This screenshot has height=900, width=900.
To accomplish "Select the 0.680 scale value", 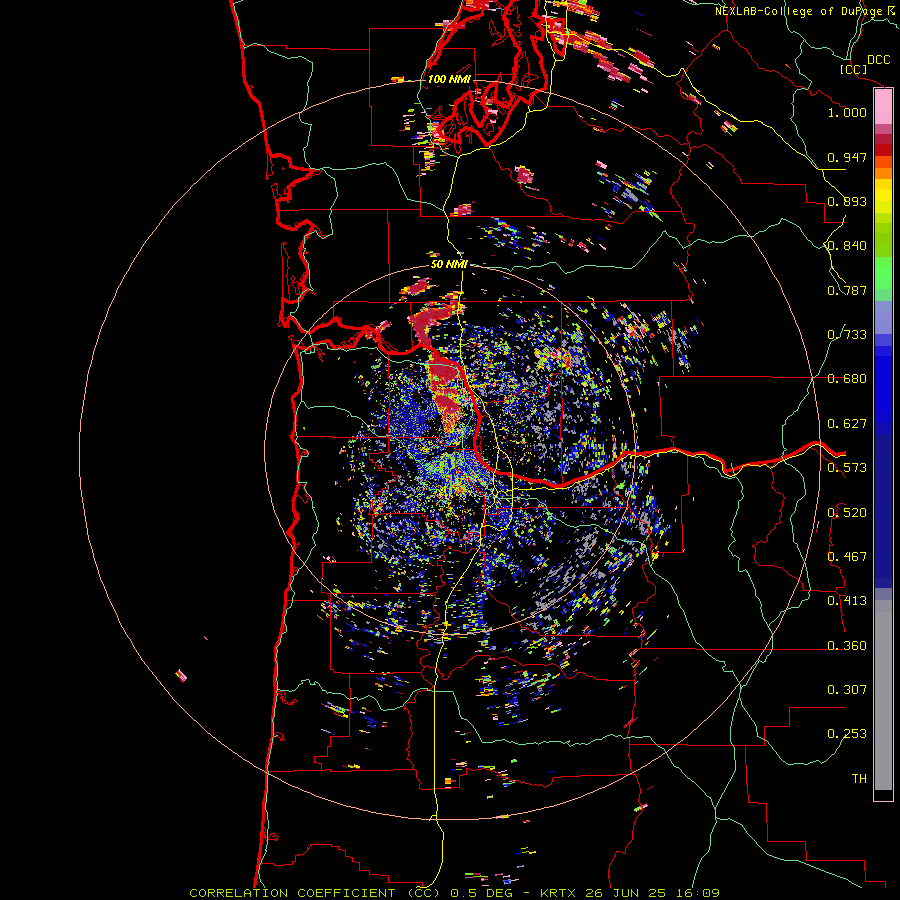I will coord(847,379).
